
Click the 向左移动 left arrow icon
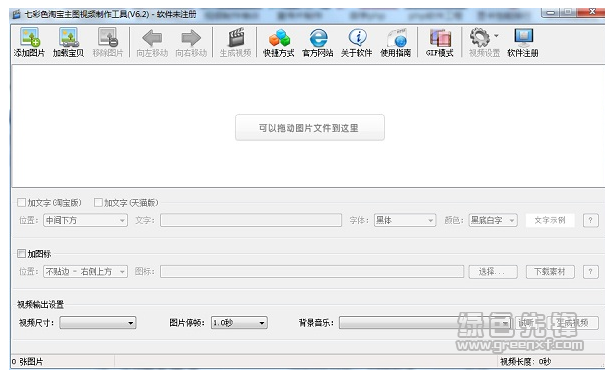(x=152, y=38)
